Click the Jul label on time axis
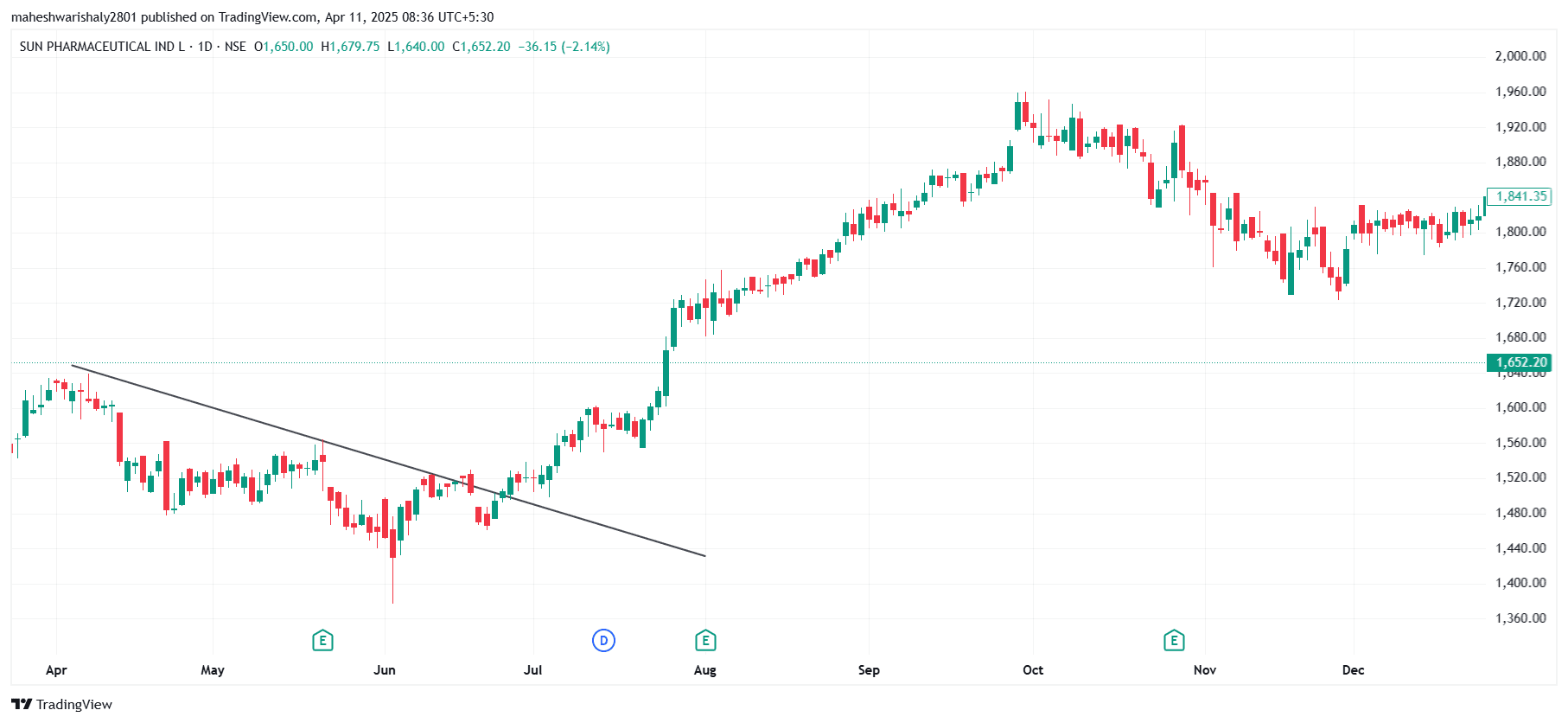Screen dimensions: 1568x723 coord(533,670)
